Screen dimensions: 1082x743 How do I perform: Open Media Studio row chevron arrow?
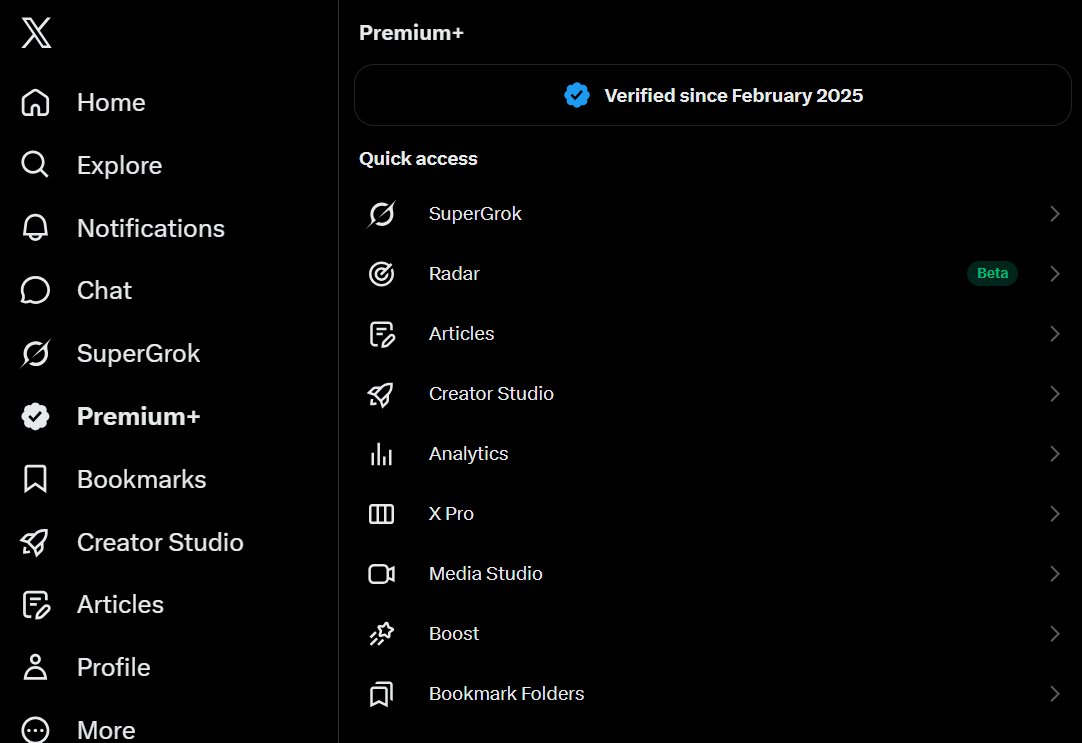[1054, 574]
